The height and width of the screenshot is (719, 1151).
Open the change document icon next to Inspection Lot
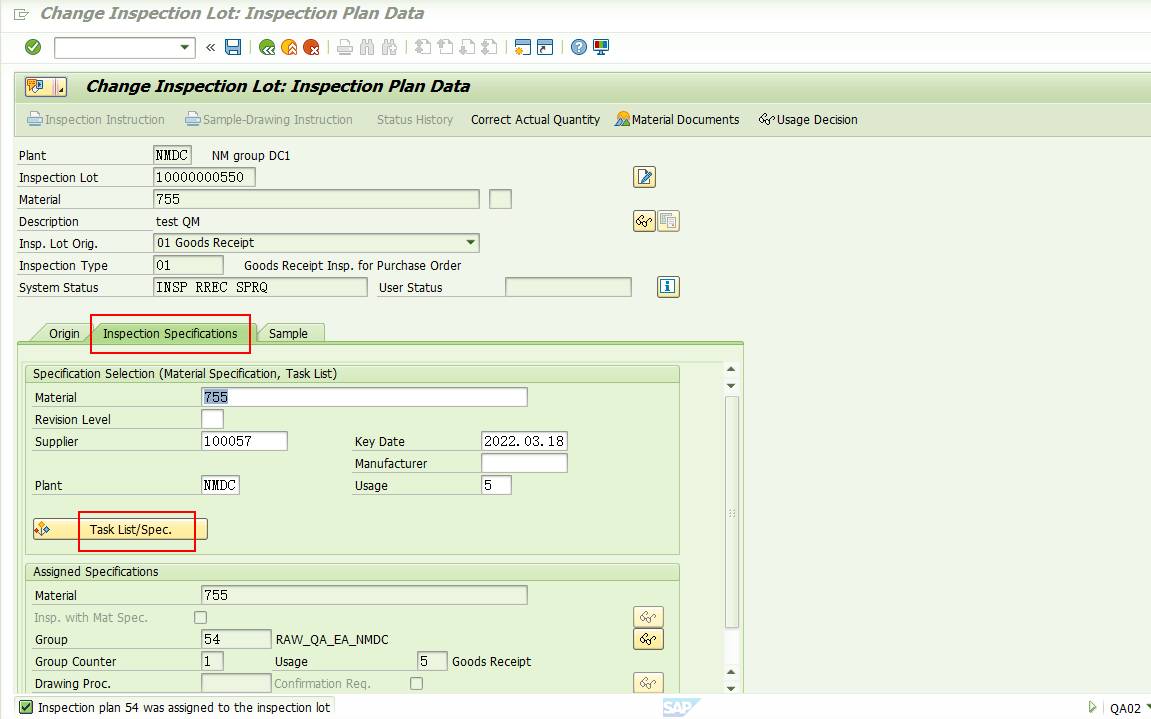pyautogui.click(x=644, y=177)
